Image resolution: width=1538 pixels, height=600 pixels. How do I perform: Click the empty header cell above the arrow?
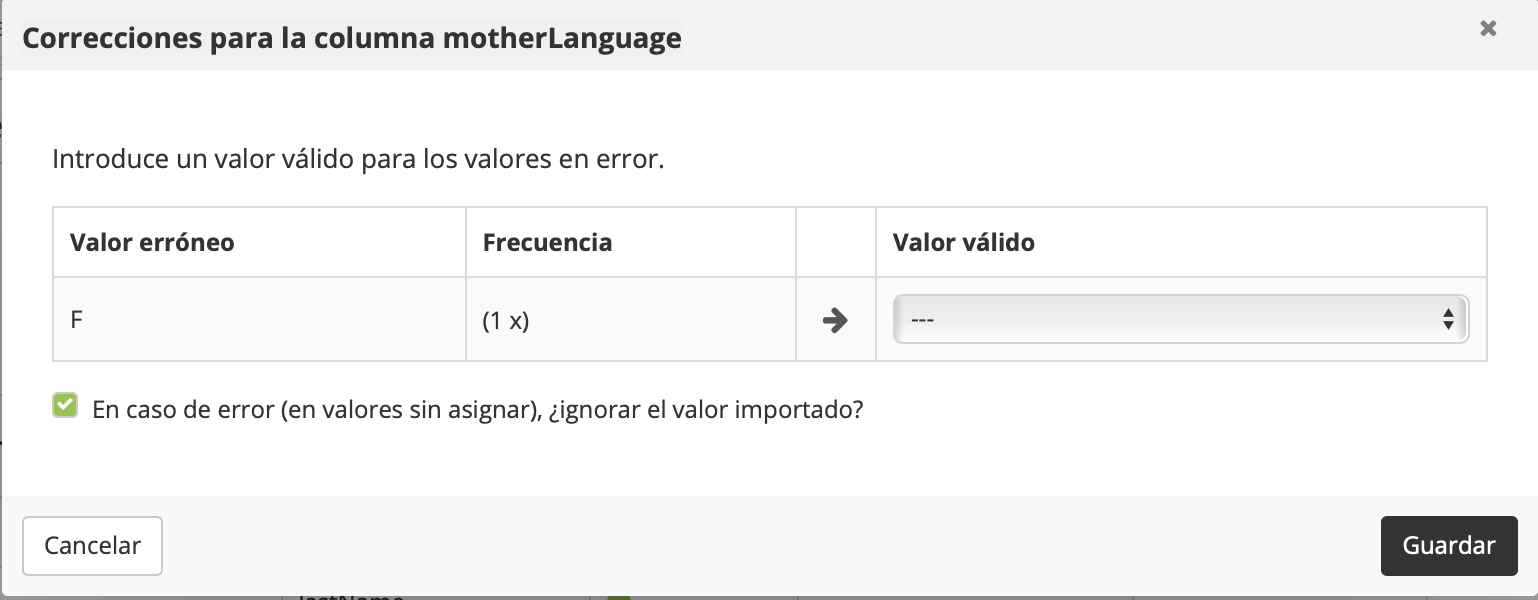[x=835, y=243]
